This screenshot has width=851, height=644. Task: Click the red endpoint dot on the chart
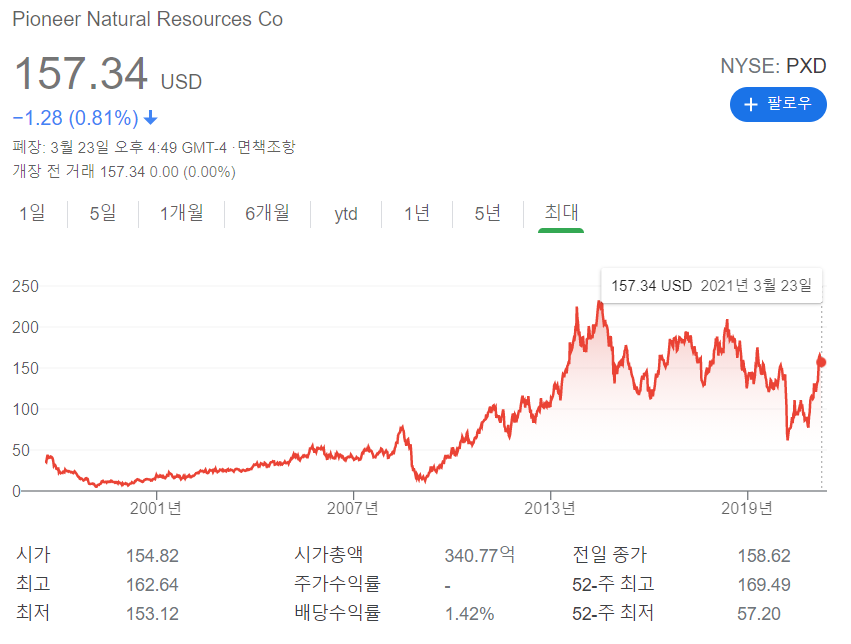[820, 363]
